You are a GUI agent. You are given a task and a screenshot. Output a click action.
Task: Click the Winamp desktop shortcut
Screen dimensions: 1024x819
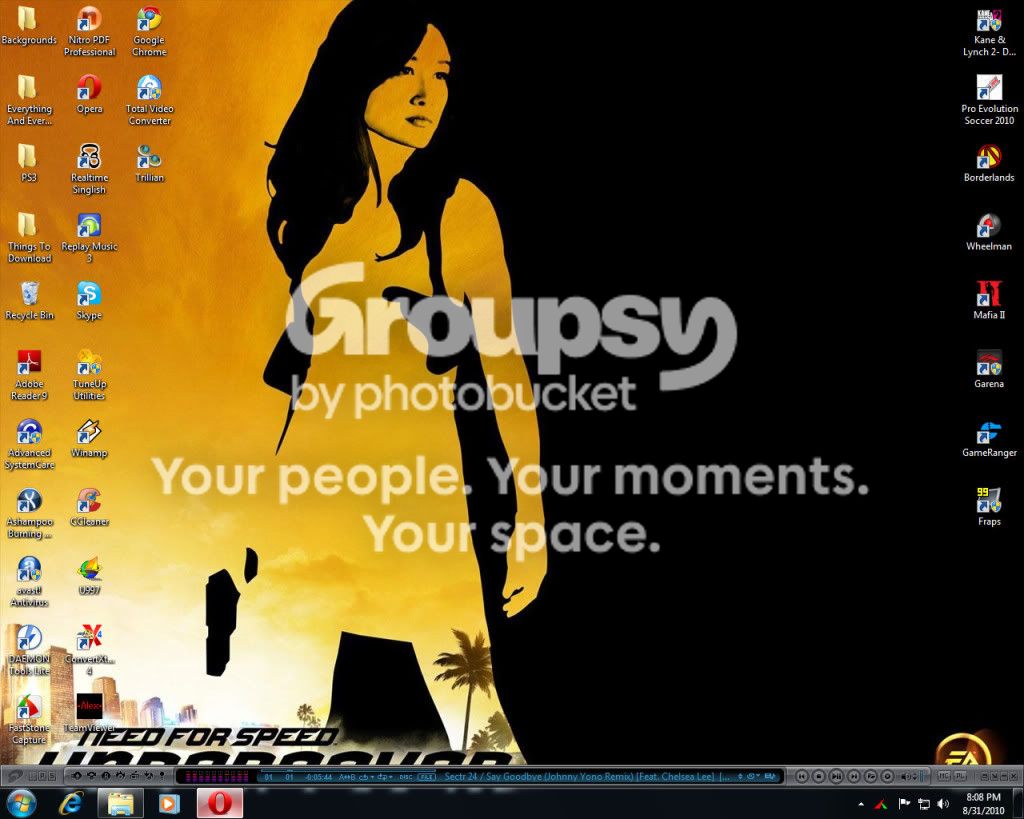(x=89, y=439)
